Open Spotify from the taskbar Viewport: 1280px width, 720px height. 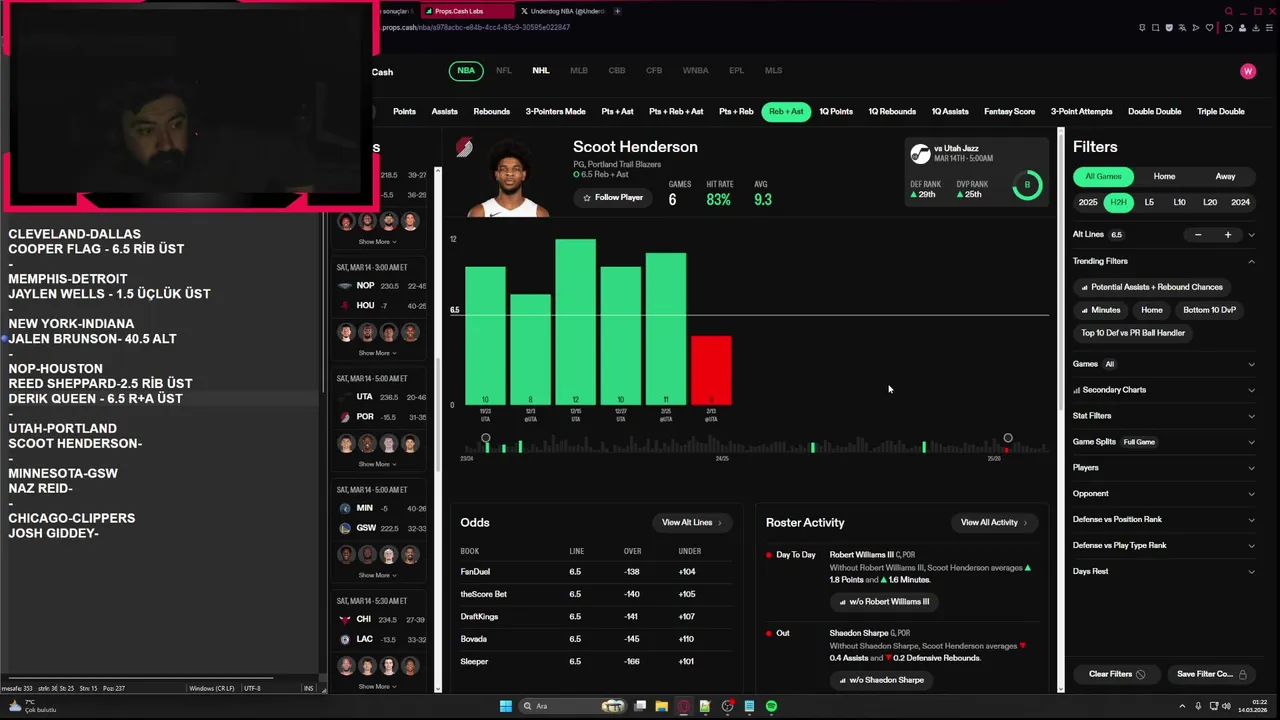[x=771, y=706]
